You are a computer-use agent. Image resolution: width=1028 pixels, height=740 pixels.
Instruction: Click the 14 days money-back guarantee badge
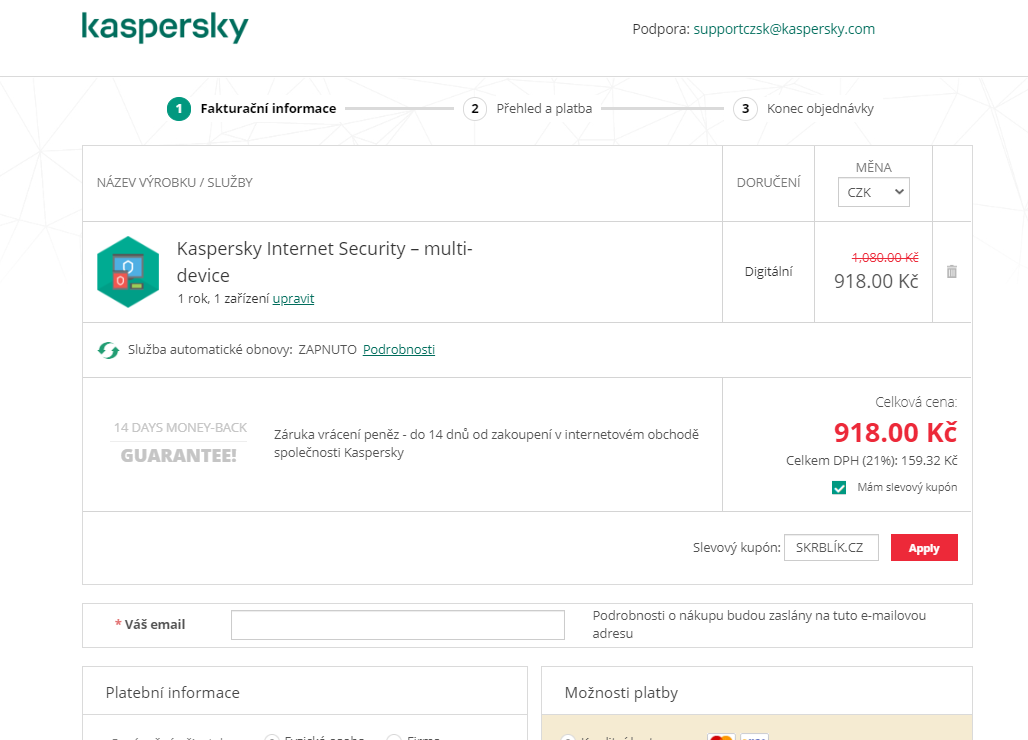pyautogui.click(x=180, y=442)
